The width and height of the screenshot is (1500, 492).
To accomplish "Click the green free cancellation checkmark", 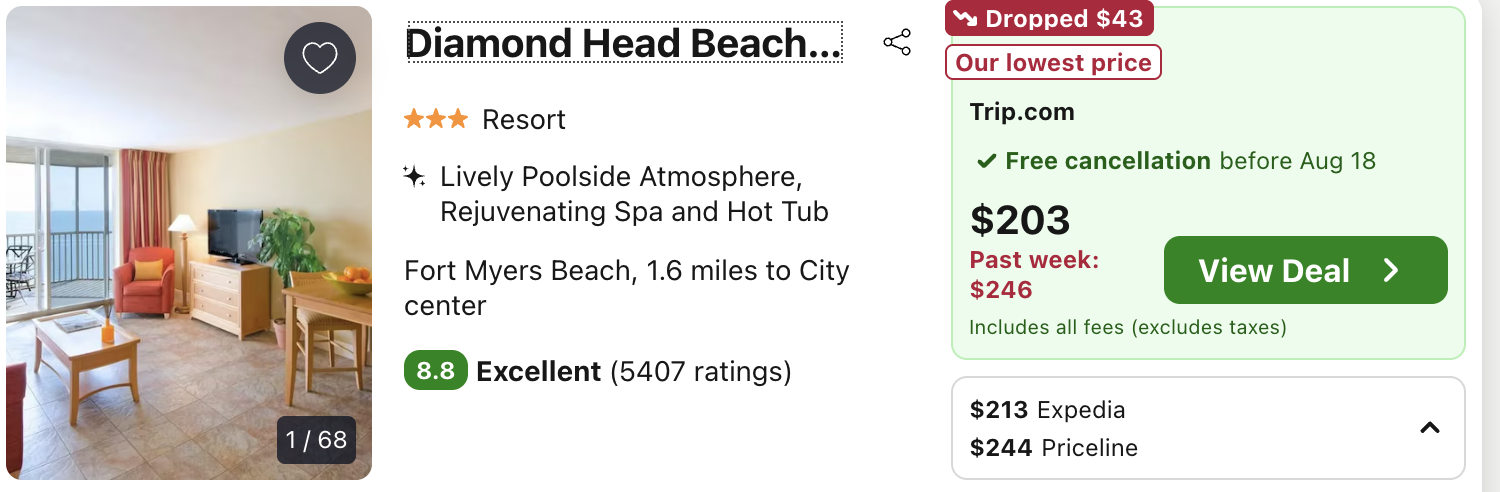I will (x=986, y=161).
